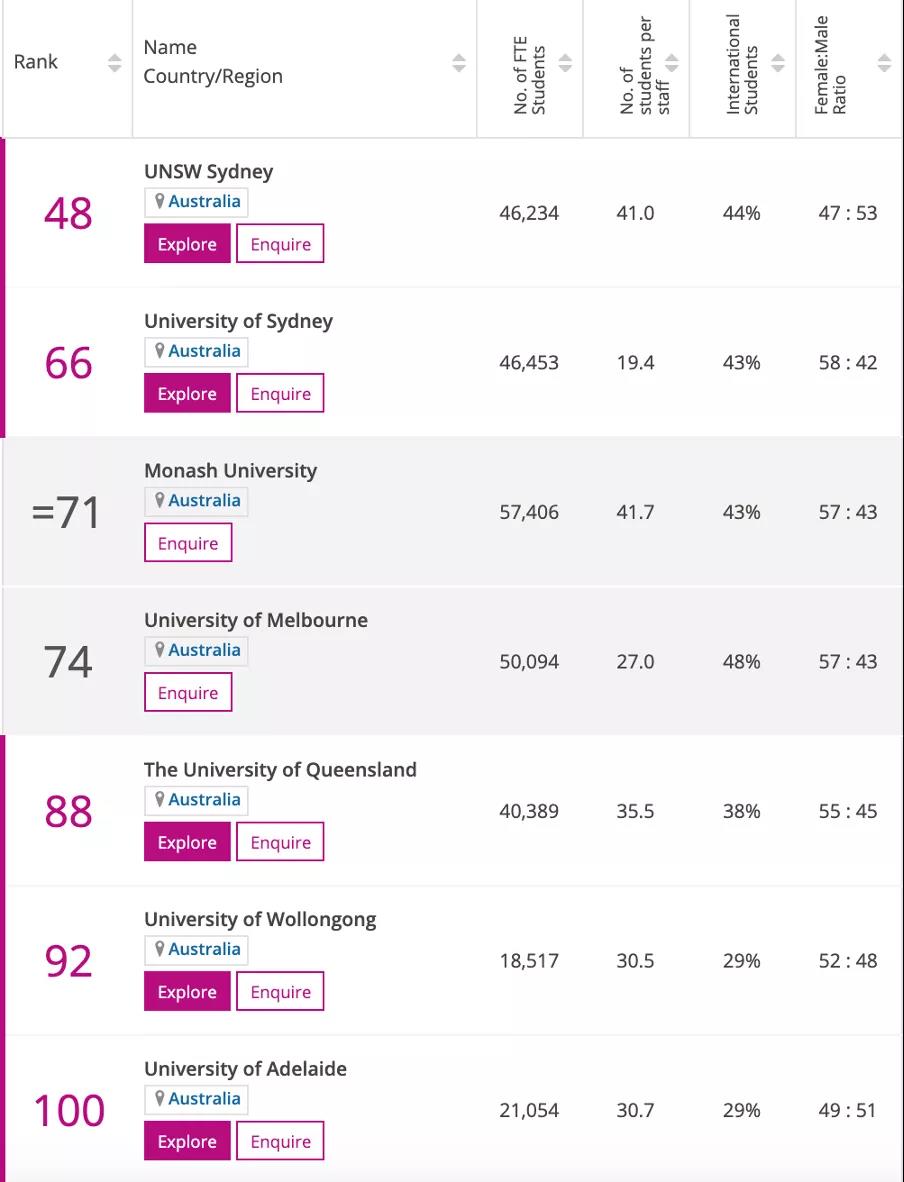Enquire about Monash University
This screenshot has height=1182, width=904.
[x=188, y=543]
